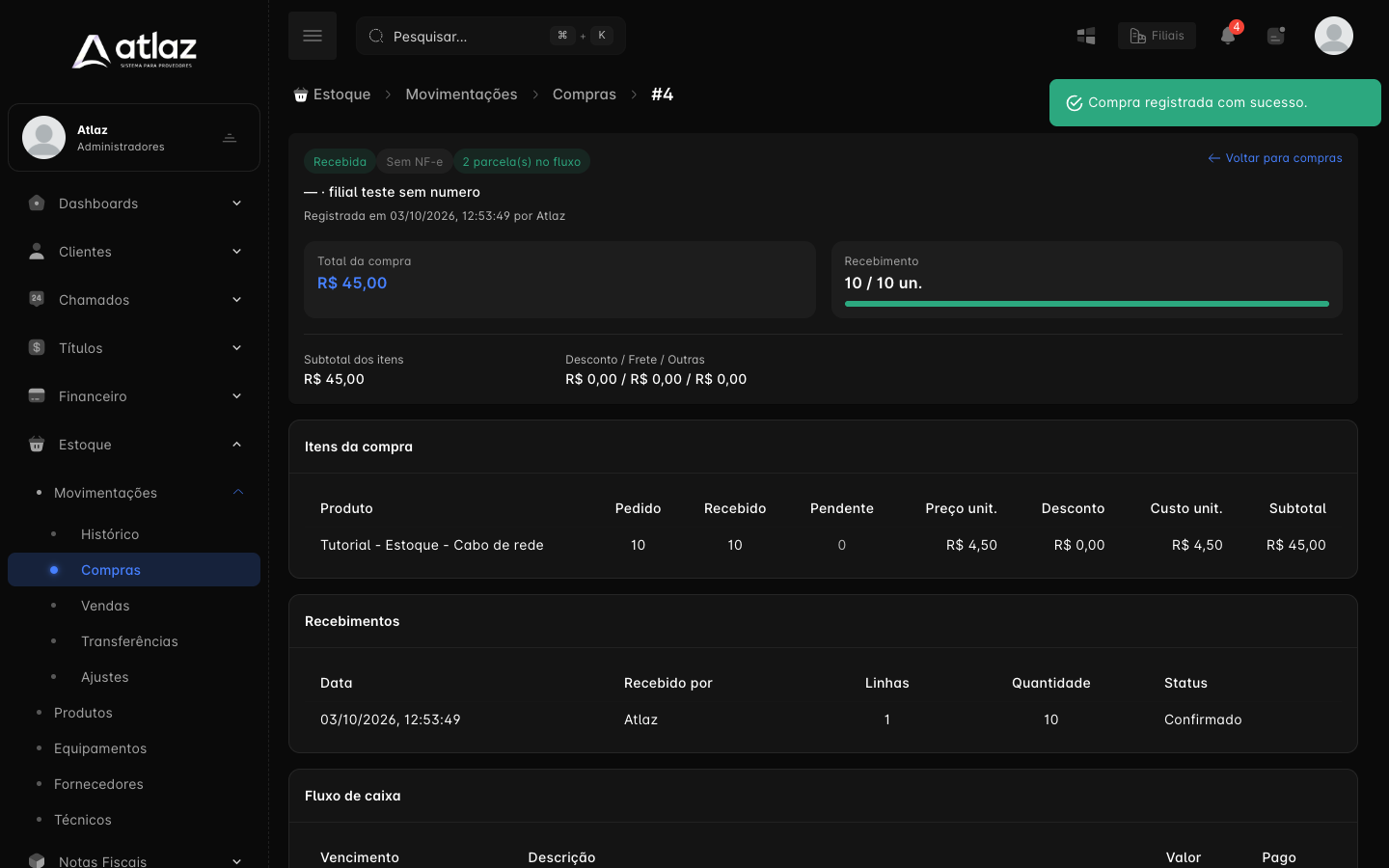Click the Subtotal column header
The height and width of the screenshot is (868, 1389).
pyautogui.click(x=1297, y=509)
